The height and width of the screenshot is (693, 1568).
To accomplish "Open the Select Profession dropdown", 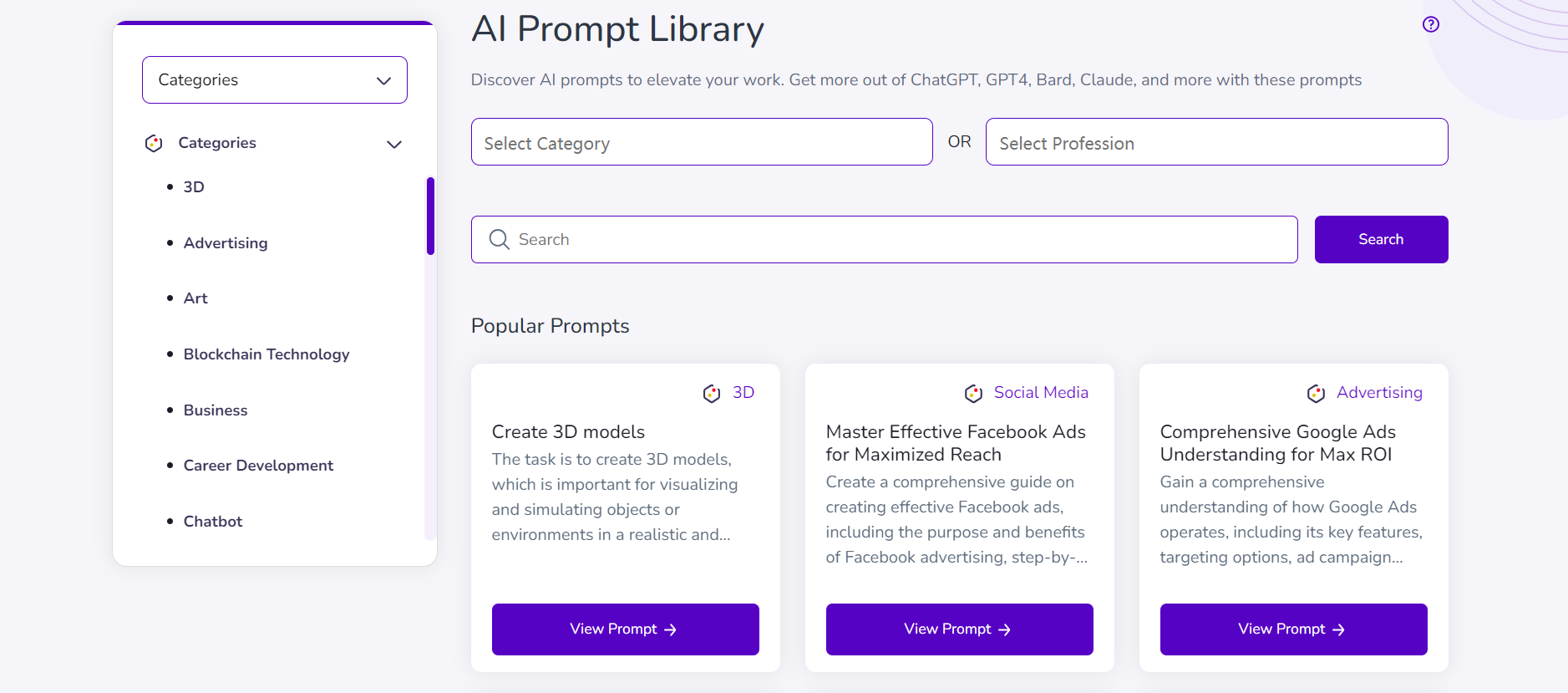I will pyautogui.click(x=1216, y=142).
